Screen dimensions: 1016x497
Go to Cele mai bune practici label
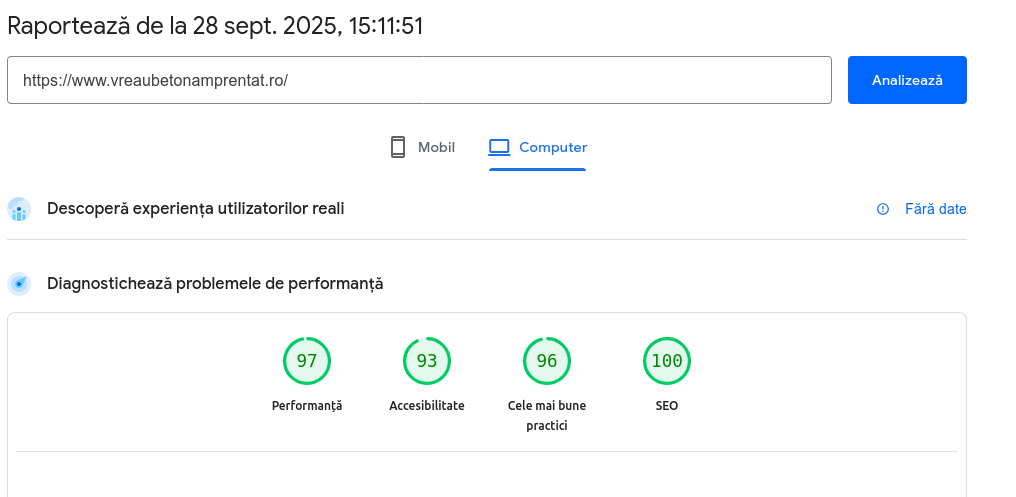click(547, 415)
